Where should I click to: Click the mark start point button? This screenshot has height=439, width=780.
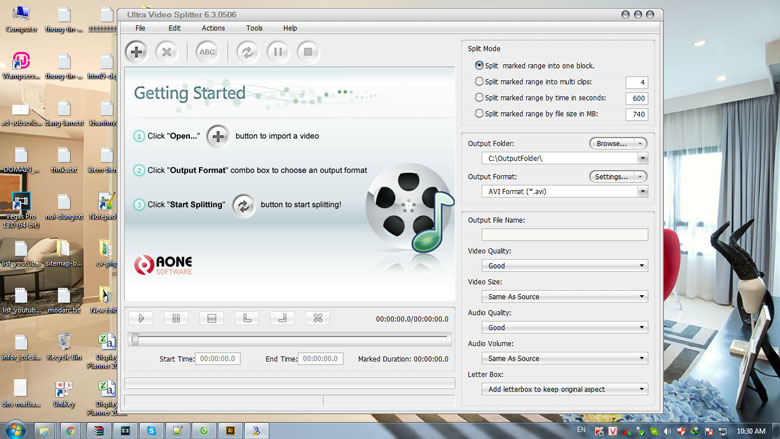(x=247, y=318)
